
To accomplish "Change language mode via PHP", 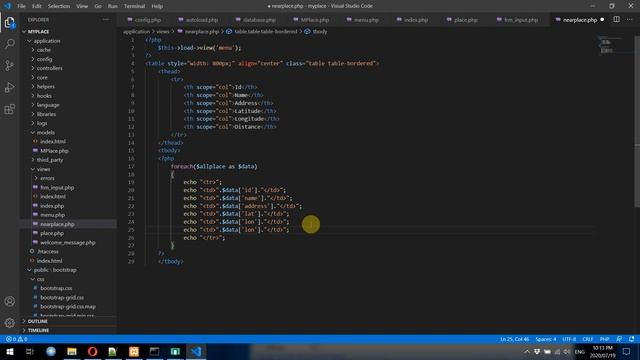I will click(x=604, y=339).
